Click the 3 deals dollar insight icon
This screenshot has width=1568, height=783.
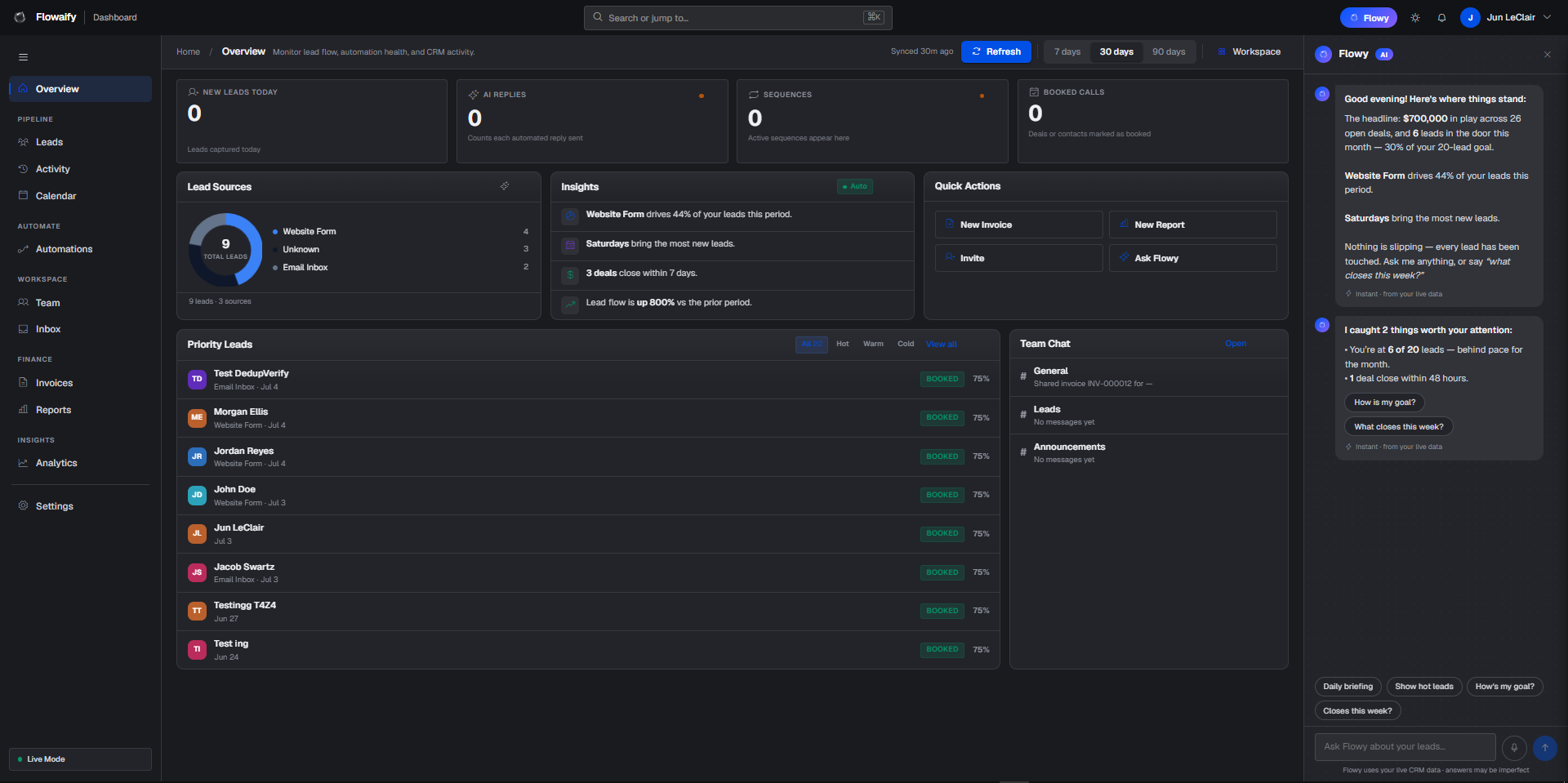coord(570,274)
